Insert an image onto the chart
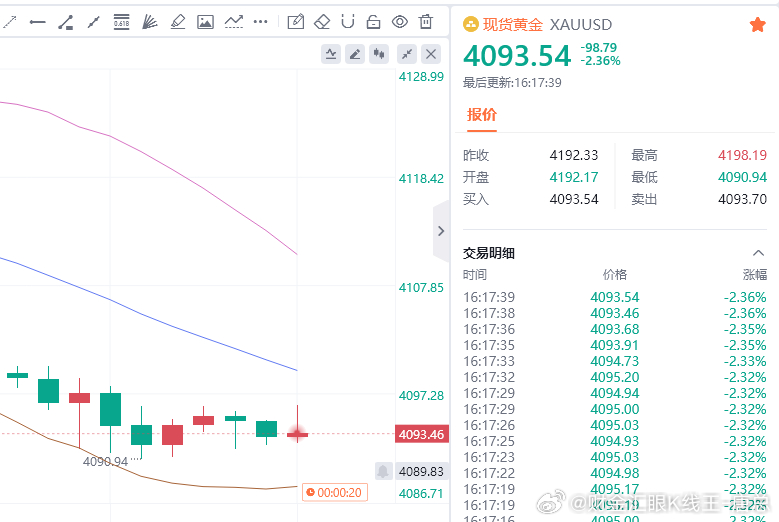The height and width of the screenshot is (522, 779). (205, 22)
